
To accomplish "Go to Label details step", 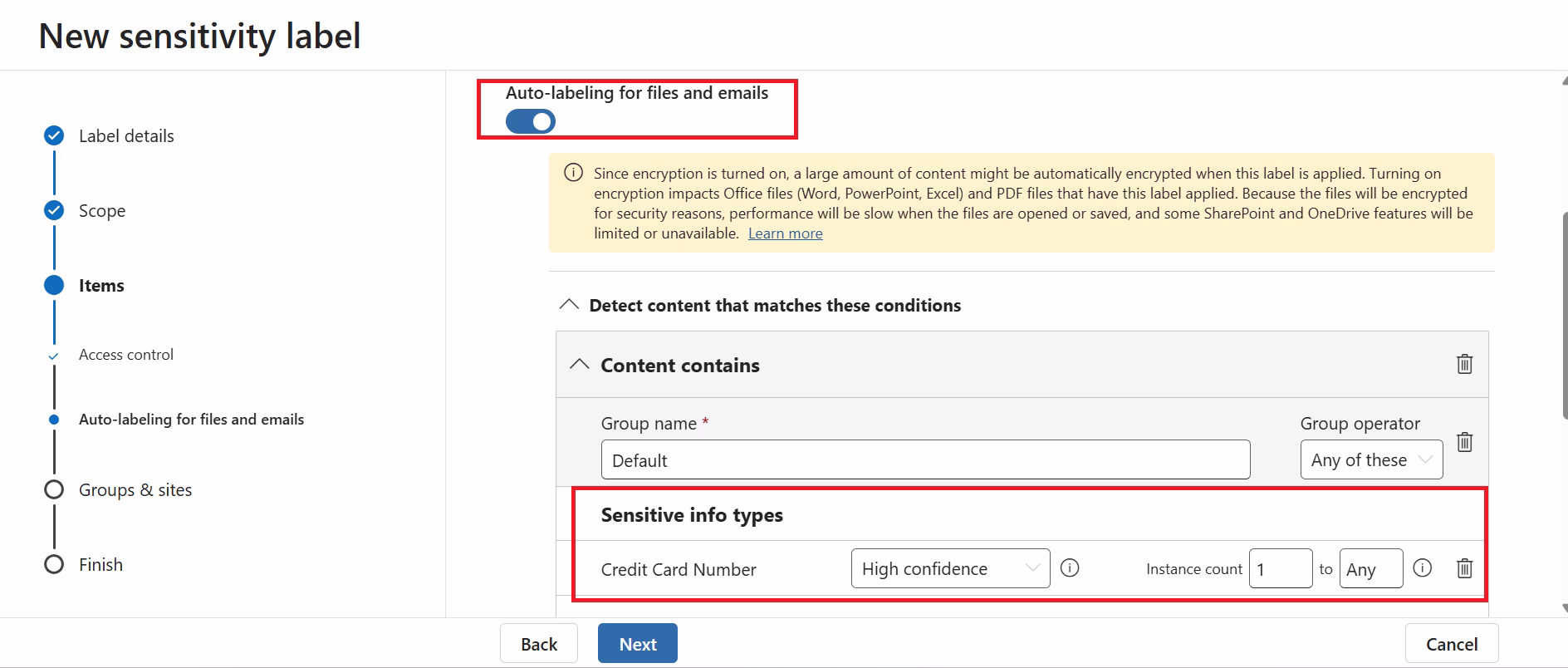I will coord(126,136).
